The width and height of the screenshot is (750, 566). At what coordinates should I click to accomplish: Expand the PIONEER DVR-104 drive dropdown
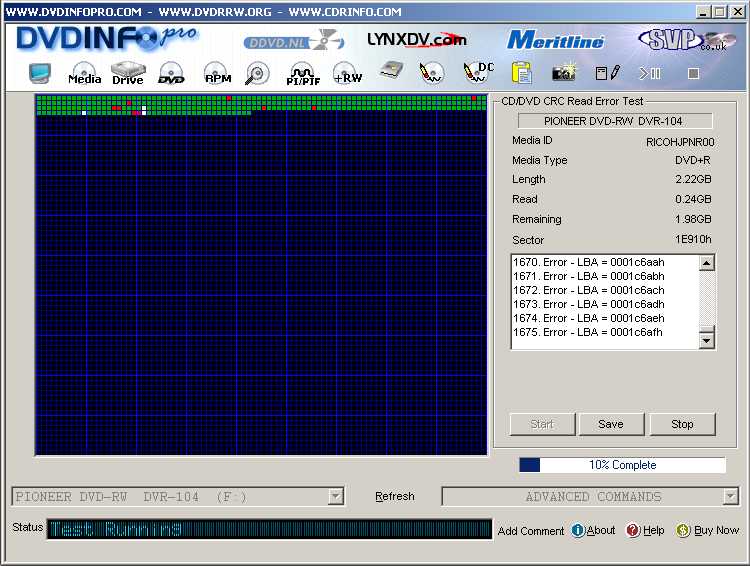pyautogui.click(x=336, y=497)
